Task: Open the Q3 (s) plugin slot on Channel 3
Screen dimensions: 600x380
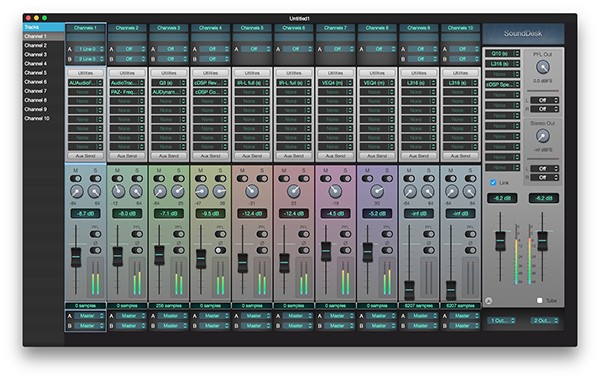Action: pos(169,83)
